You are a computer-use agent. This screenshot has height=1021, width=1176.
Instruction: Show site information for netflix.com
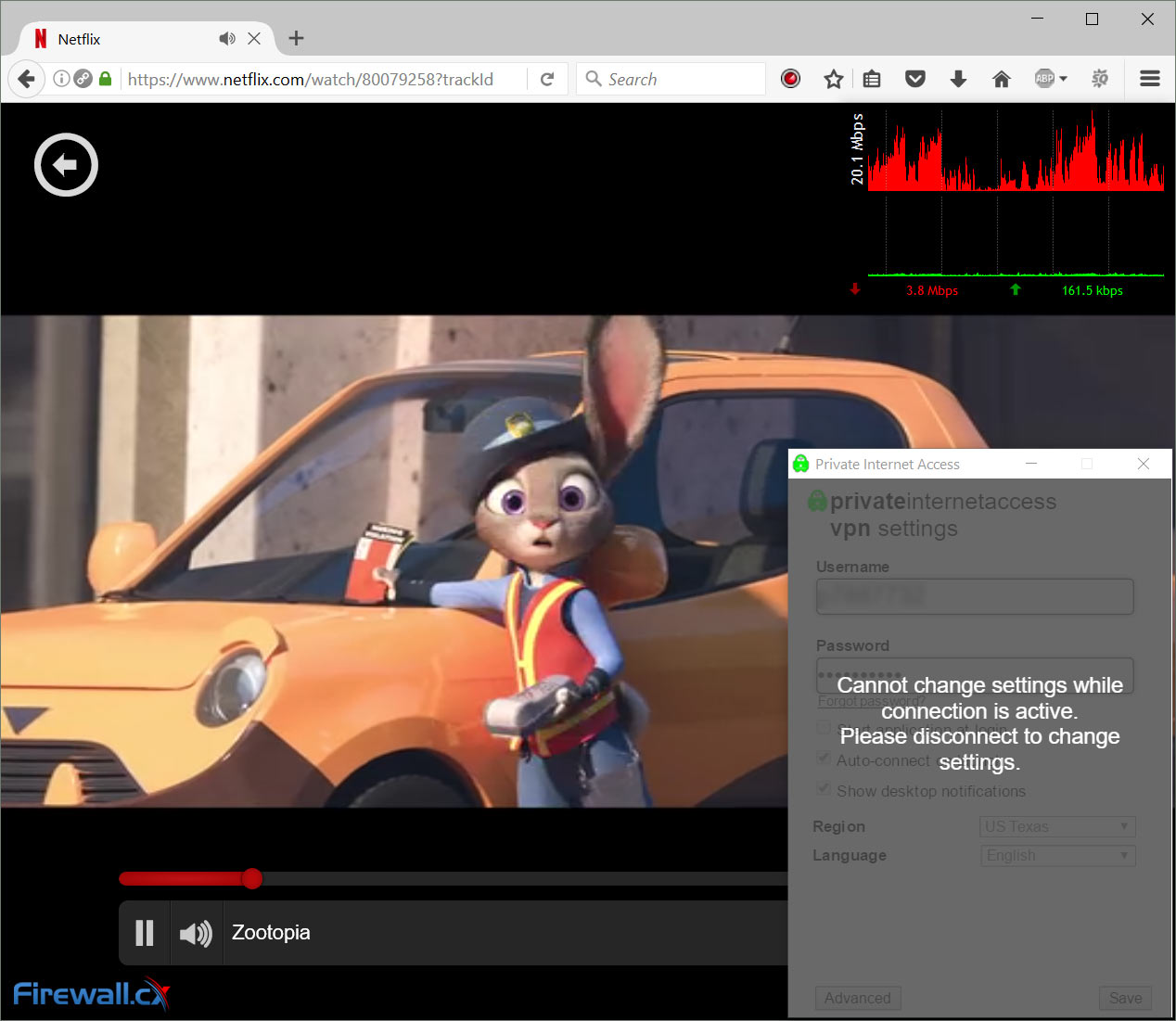pos(61,79)
